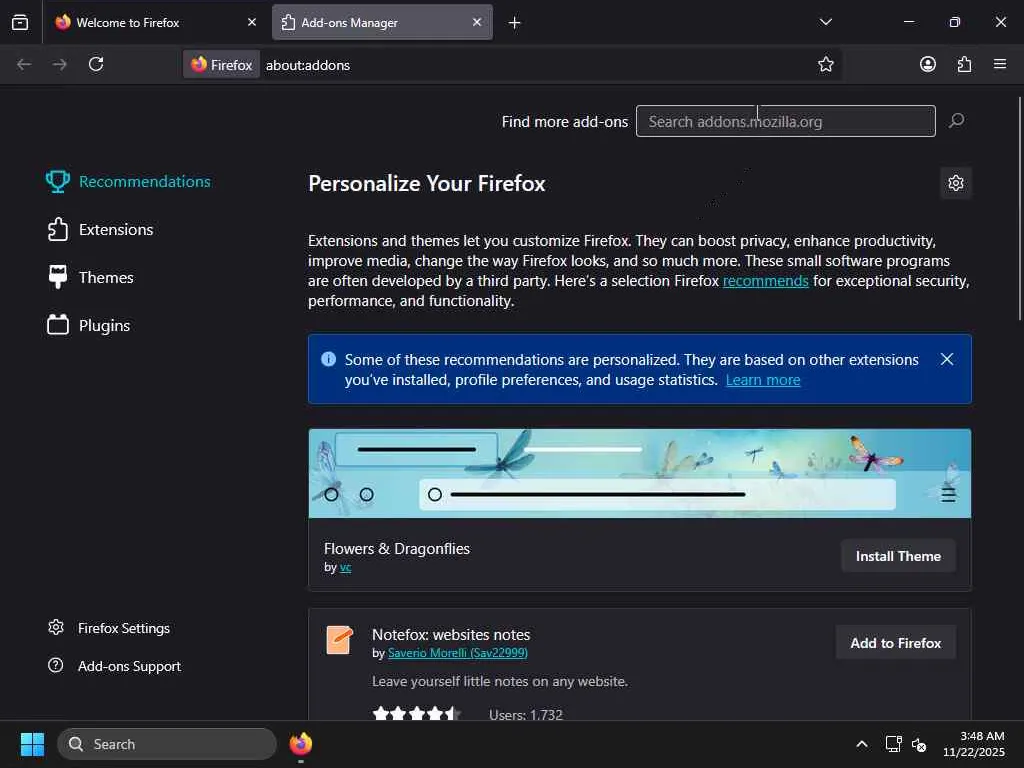Open taskbar clock and date

click(974, 744)
